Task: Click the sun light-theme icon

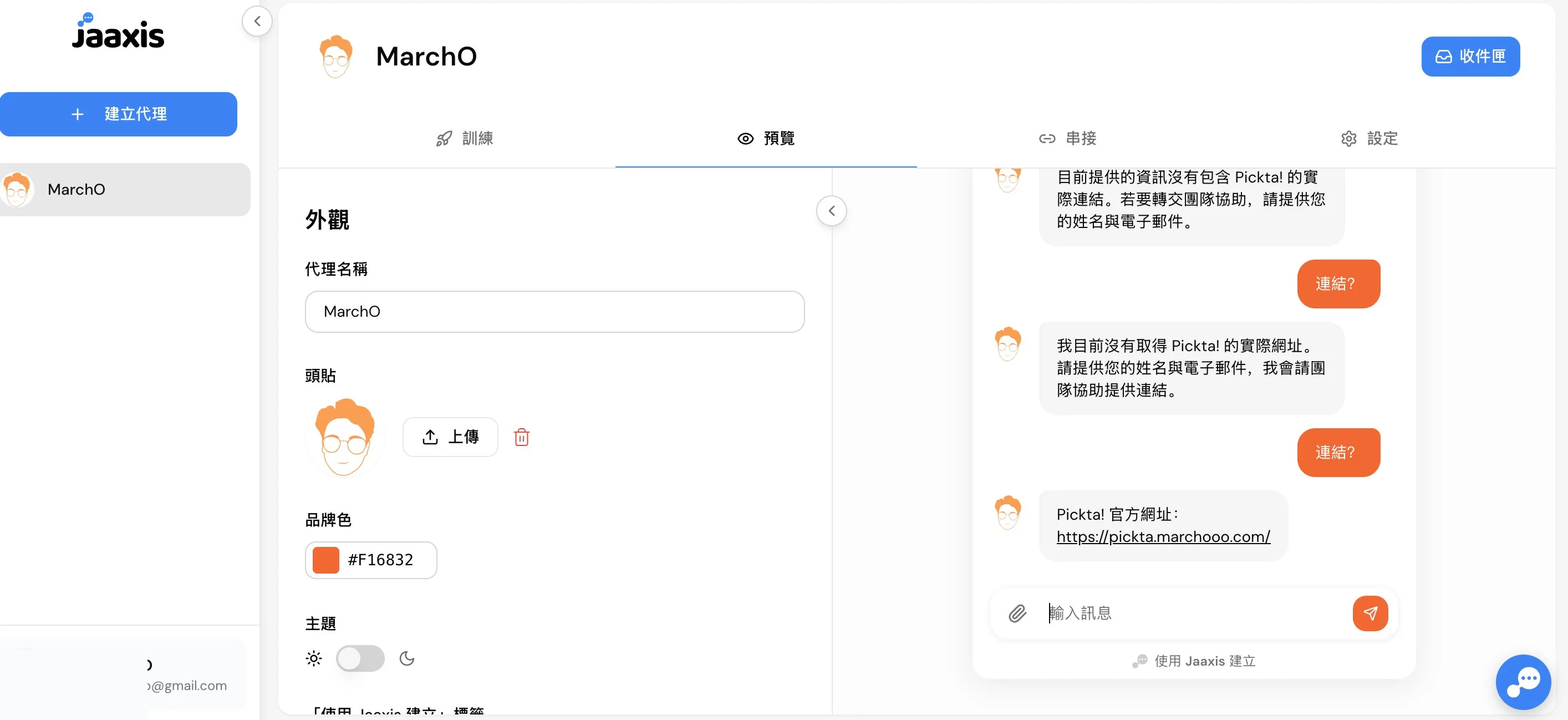Action: click(x=313, y=658)
